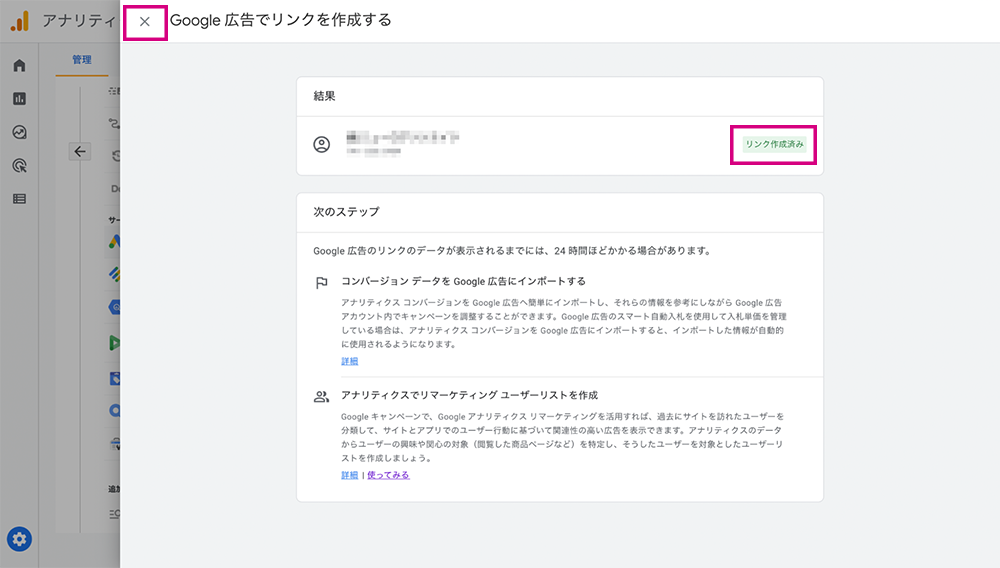
Task: Click the linked account avatar icon
Action: click(321, 145)
